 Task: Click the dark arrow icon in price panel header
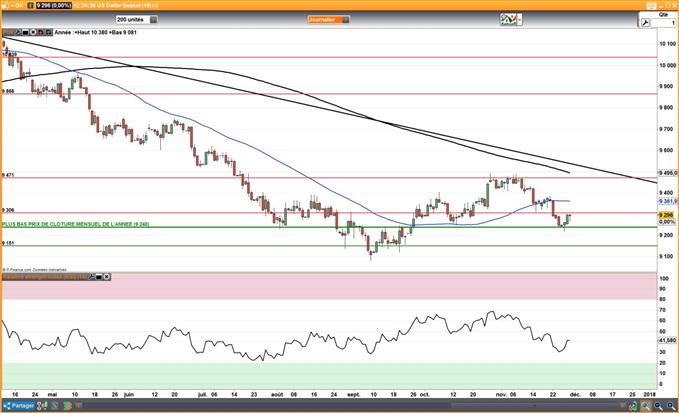click(x=41, y=32)
